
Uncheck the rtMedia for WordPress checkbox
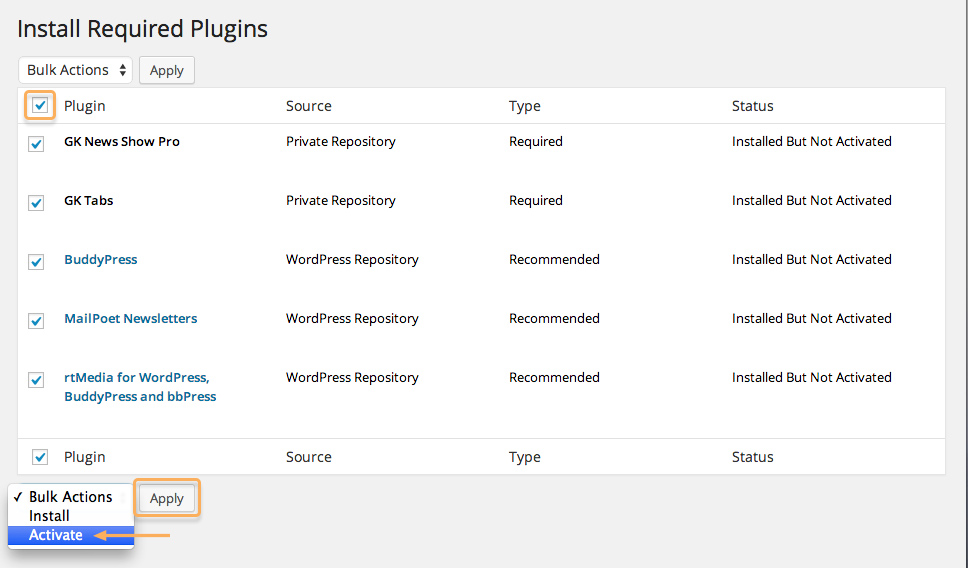click(x=36, y=380)
